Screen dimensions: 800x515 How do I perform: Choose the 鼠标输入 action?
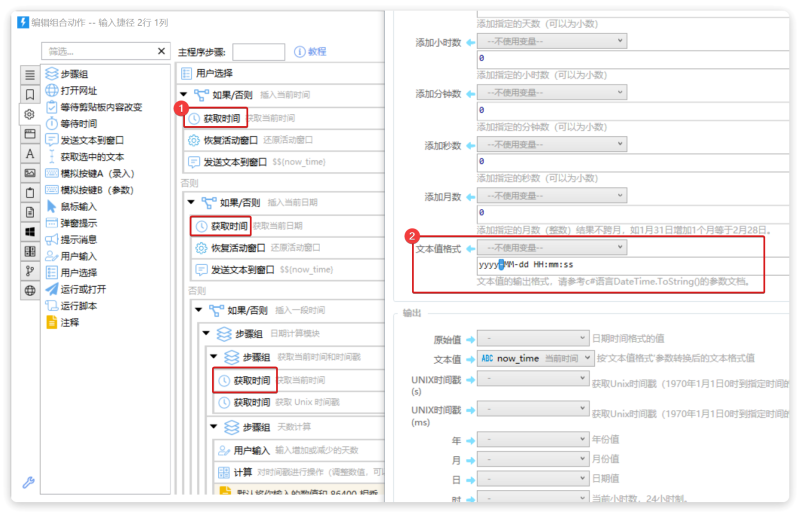[x=71, y=206]
